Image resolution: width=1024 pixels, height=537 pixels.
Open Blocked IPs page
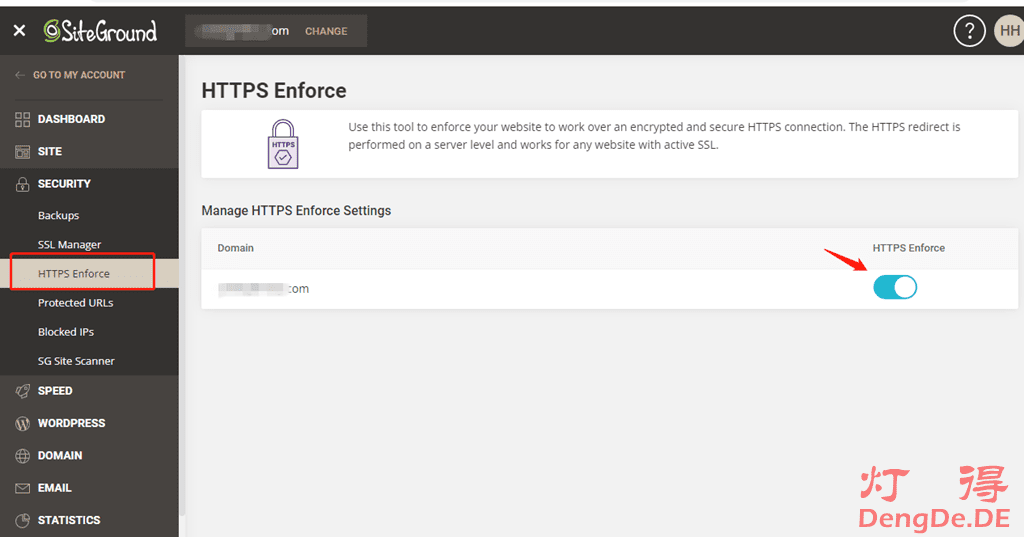click(x=66, y=332)
